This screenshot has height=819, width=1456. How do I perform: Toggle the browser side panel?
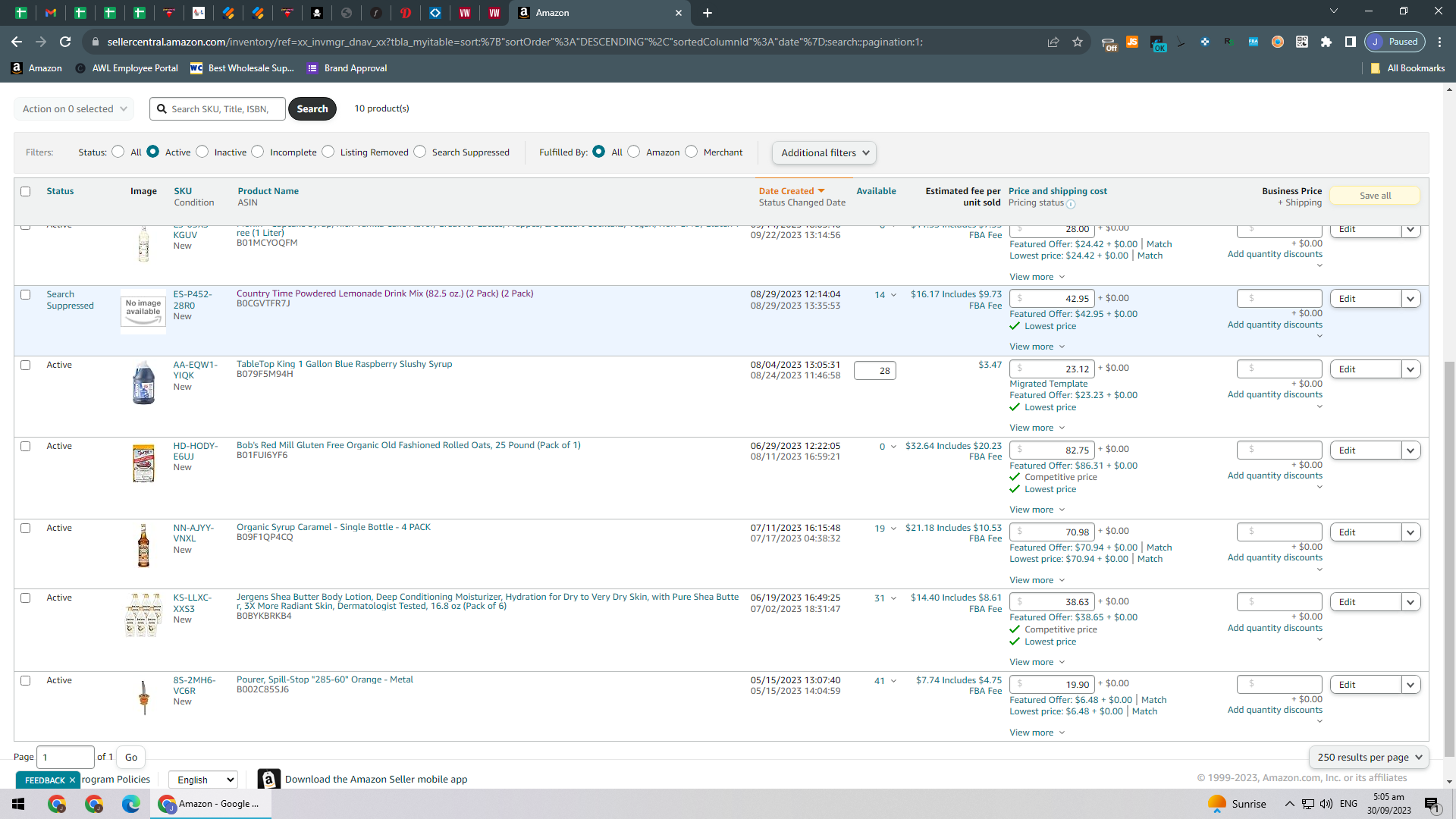[1351, 42]
